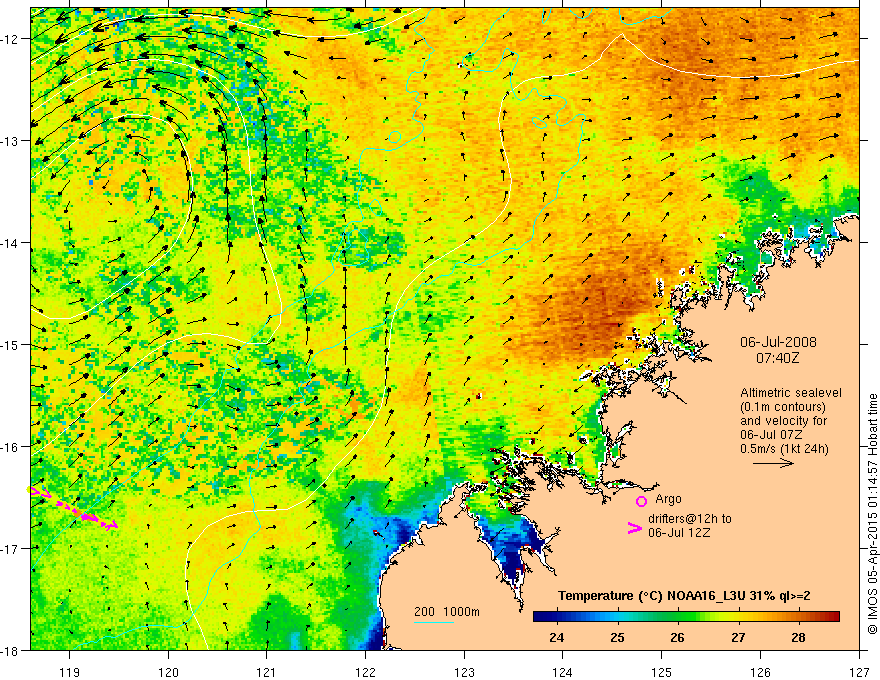Click the '(0.1m contours)' legend text
Viewport: 880px width, 680px height.
783,407
